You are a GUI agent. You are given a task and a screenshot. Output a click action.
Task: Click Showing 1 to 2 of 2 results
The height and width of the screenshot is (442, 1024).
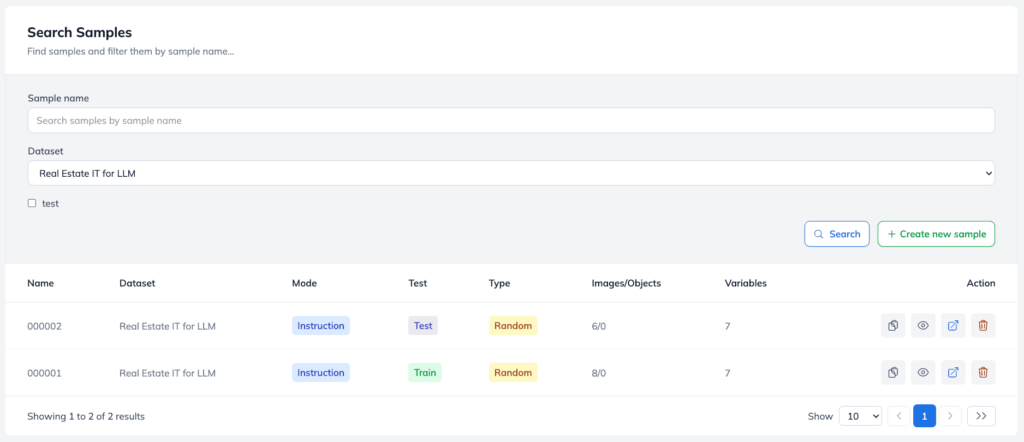(86, 416)
